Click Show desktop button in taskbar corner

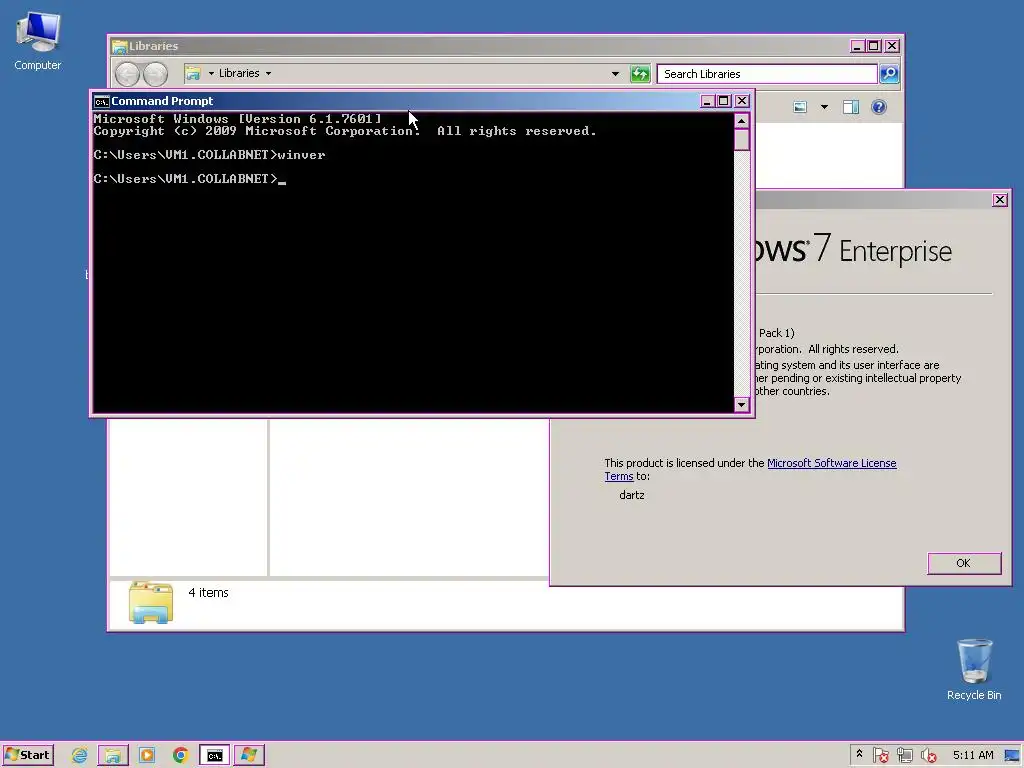(x=1012, y=756)
